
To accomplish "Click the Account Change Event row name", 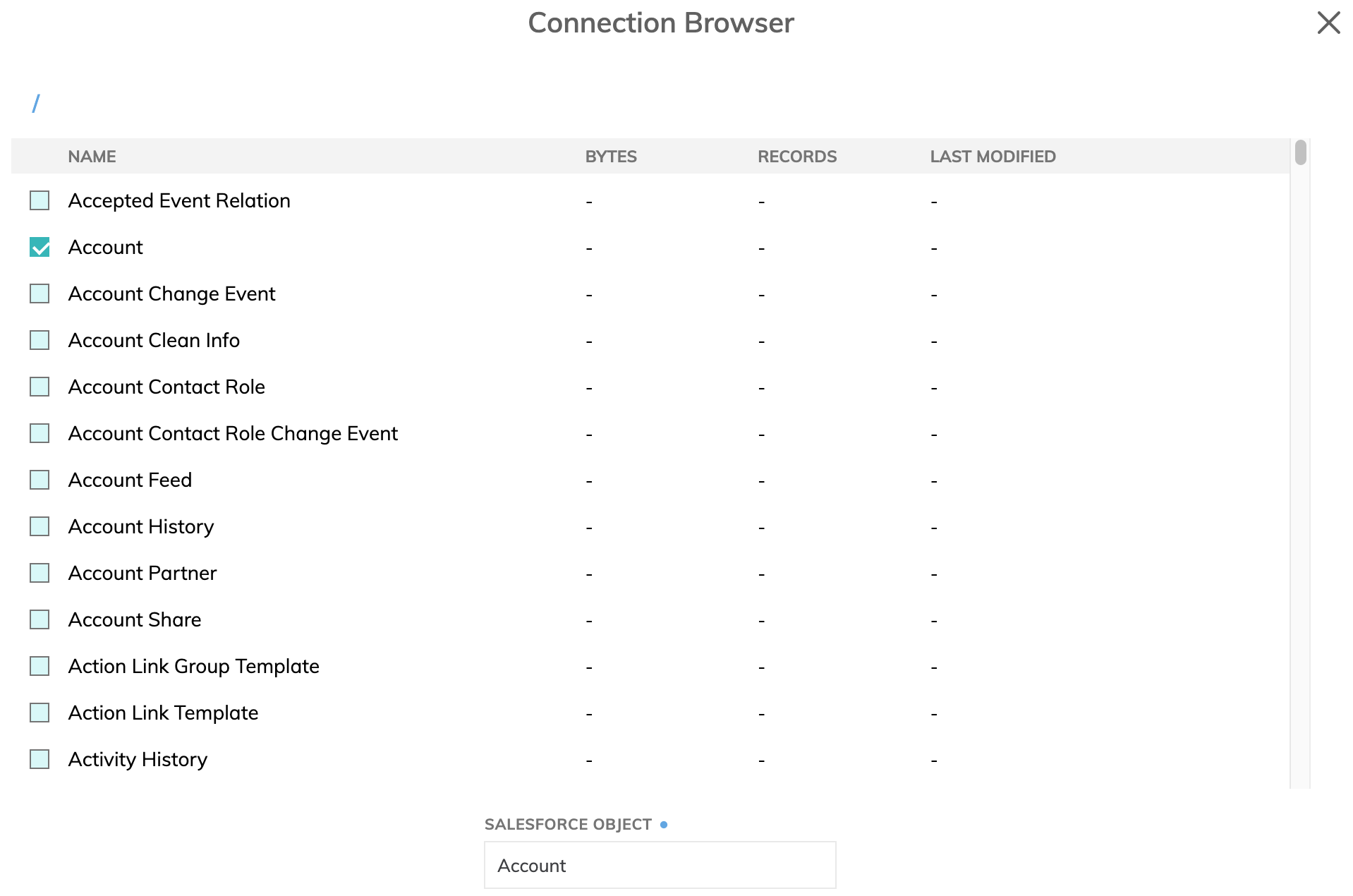I will 172,294.
